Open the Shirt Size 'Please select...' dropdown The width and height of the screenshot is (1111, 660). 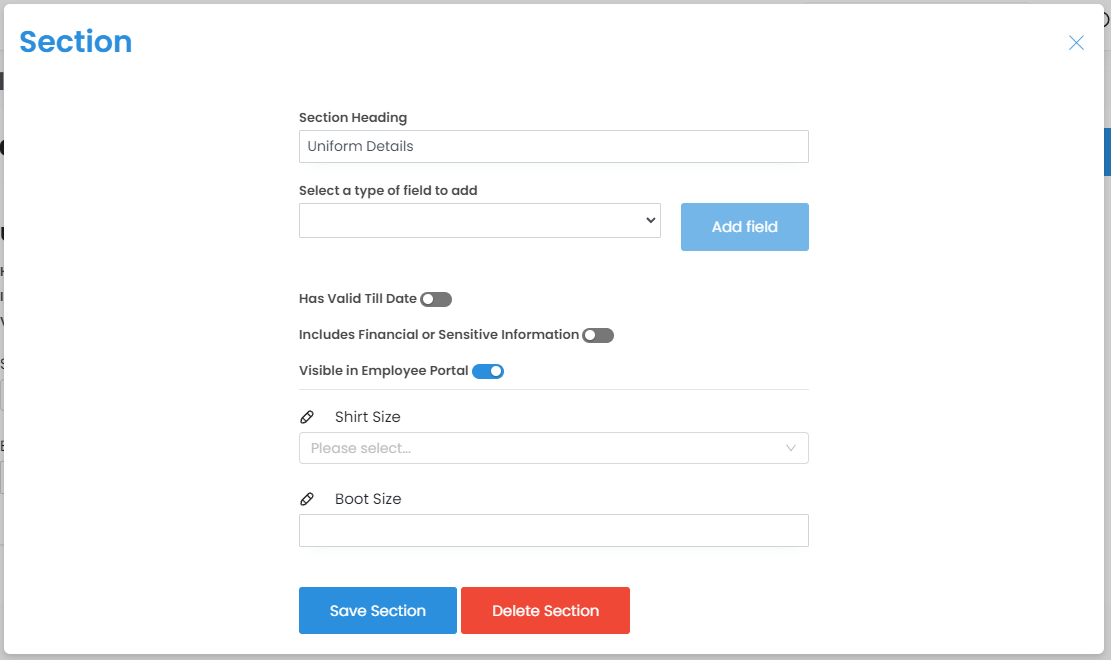click(540, 448)
